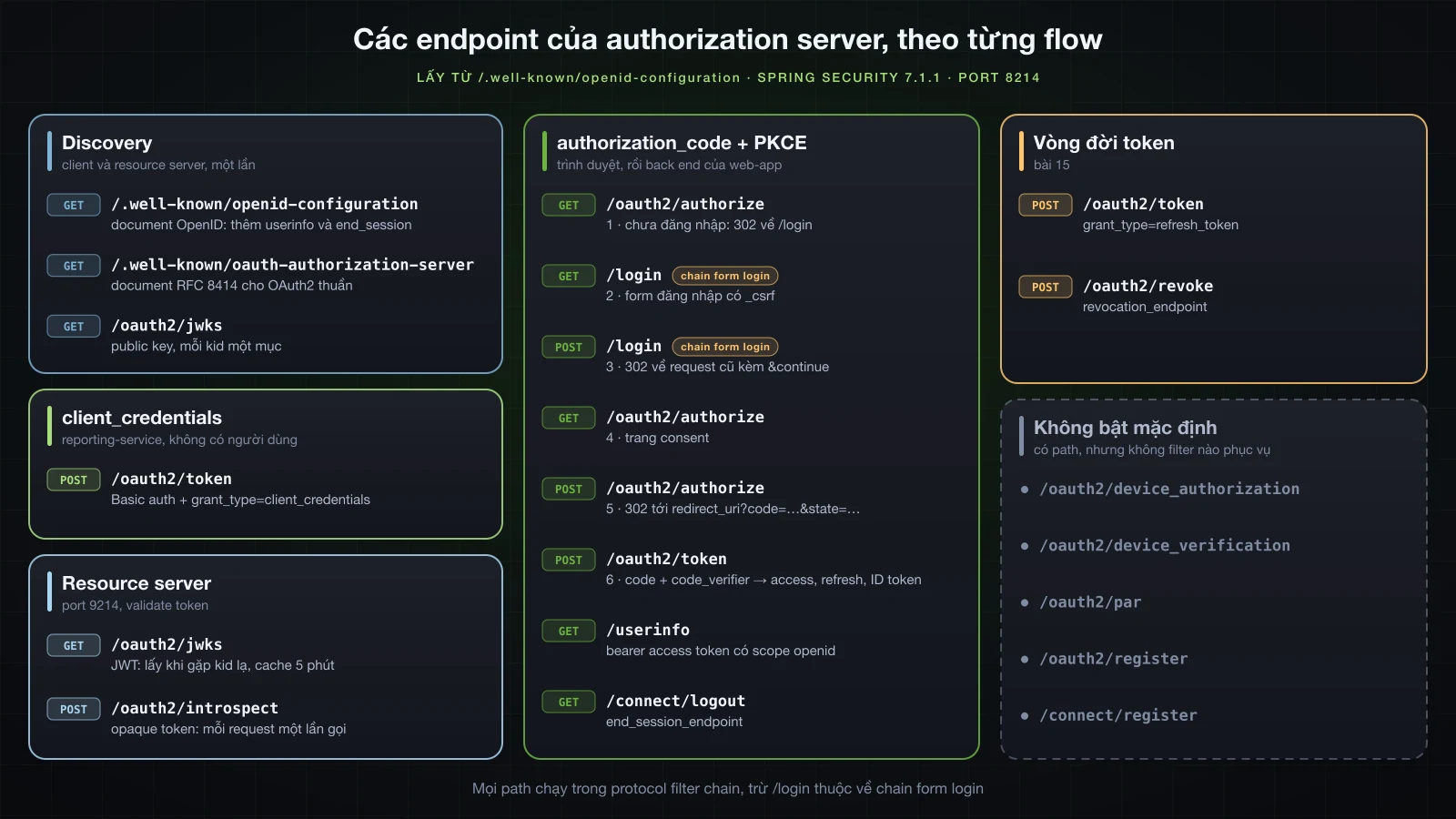
Task: Click 'public key, mỗi kid một mục'
Action: click(x=197, y=346)
